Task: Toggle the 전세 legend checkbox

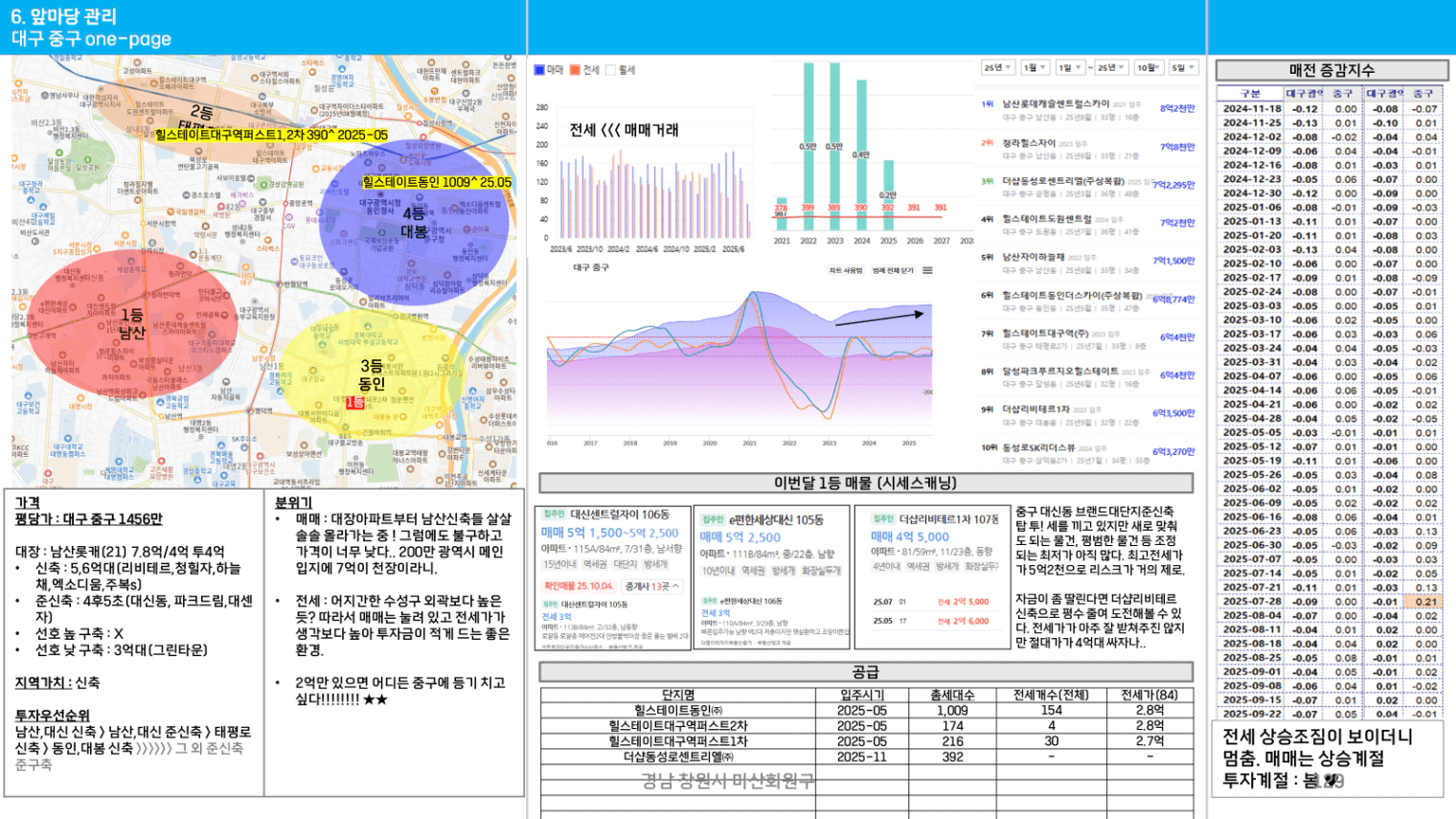Action: point(576,70)
